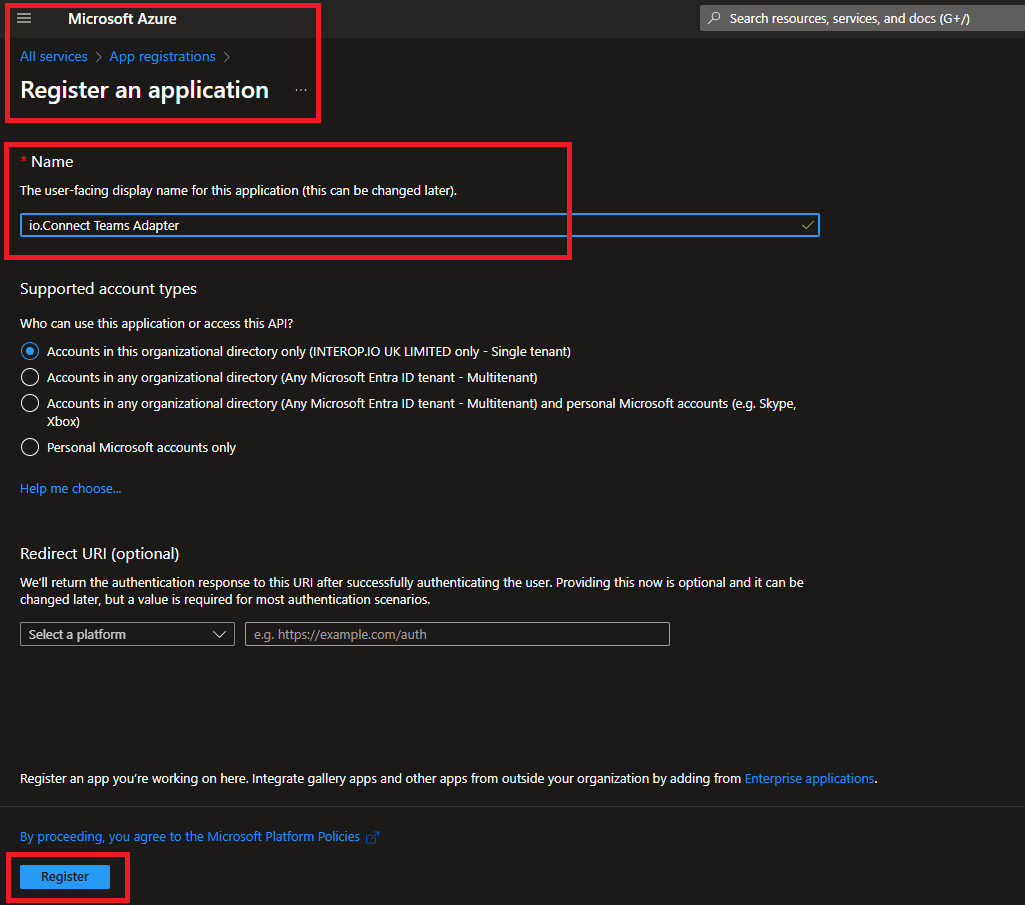Navigate to App registrations breadcrumb
Viewport: 1025px width, 905px height.
pyautogui.click(x=162, y=57)
